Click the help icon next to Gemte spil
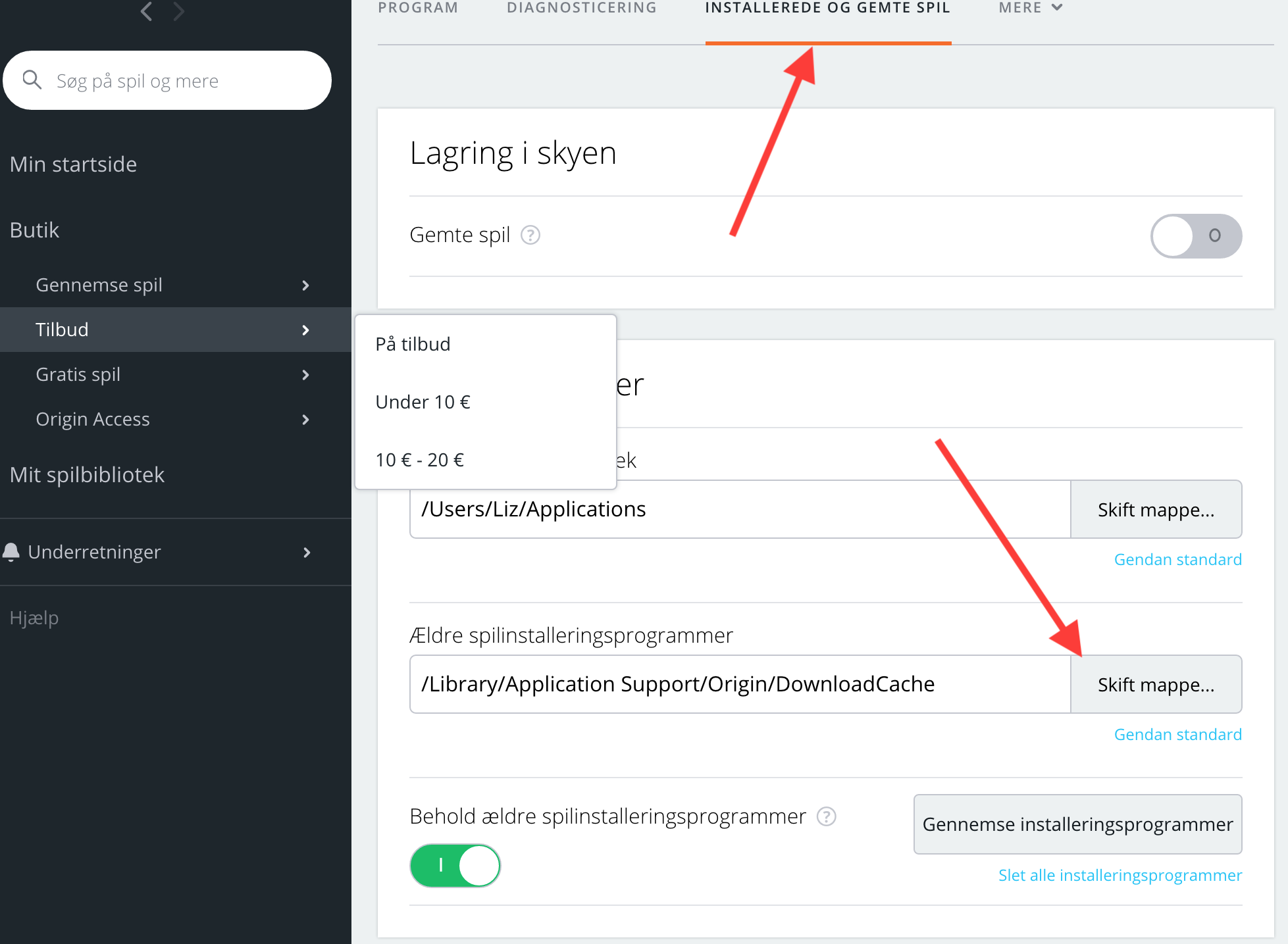 530,235
